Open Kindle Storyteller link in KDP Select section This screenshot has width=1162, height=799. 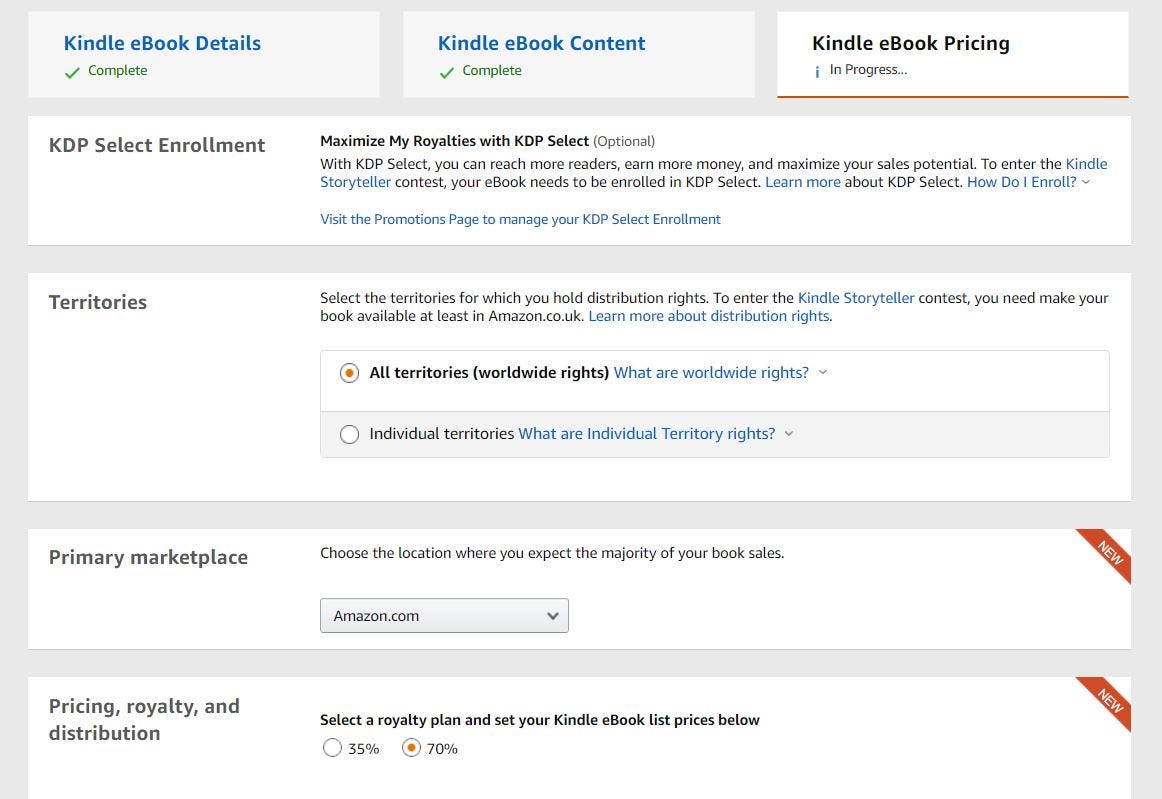pyautogui.click(x=714, y=173)
